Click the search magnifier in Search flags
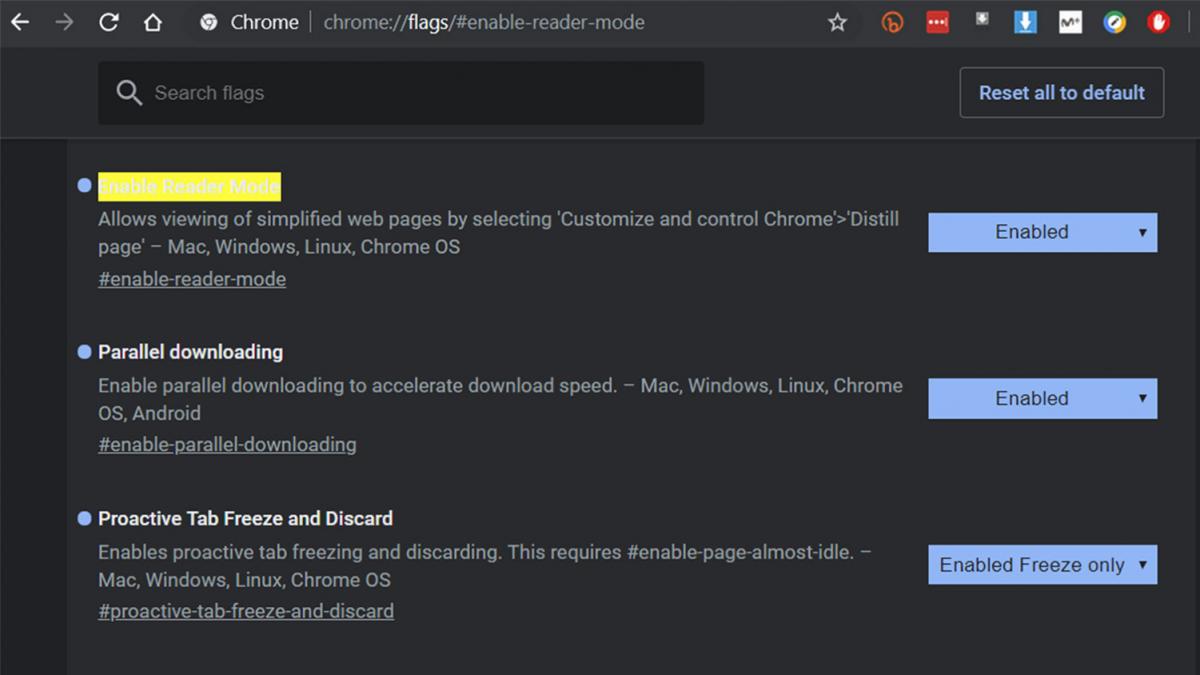1200x675 pixels. 129,92
